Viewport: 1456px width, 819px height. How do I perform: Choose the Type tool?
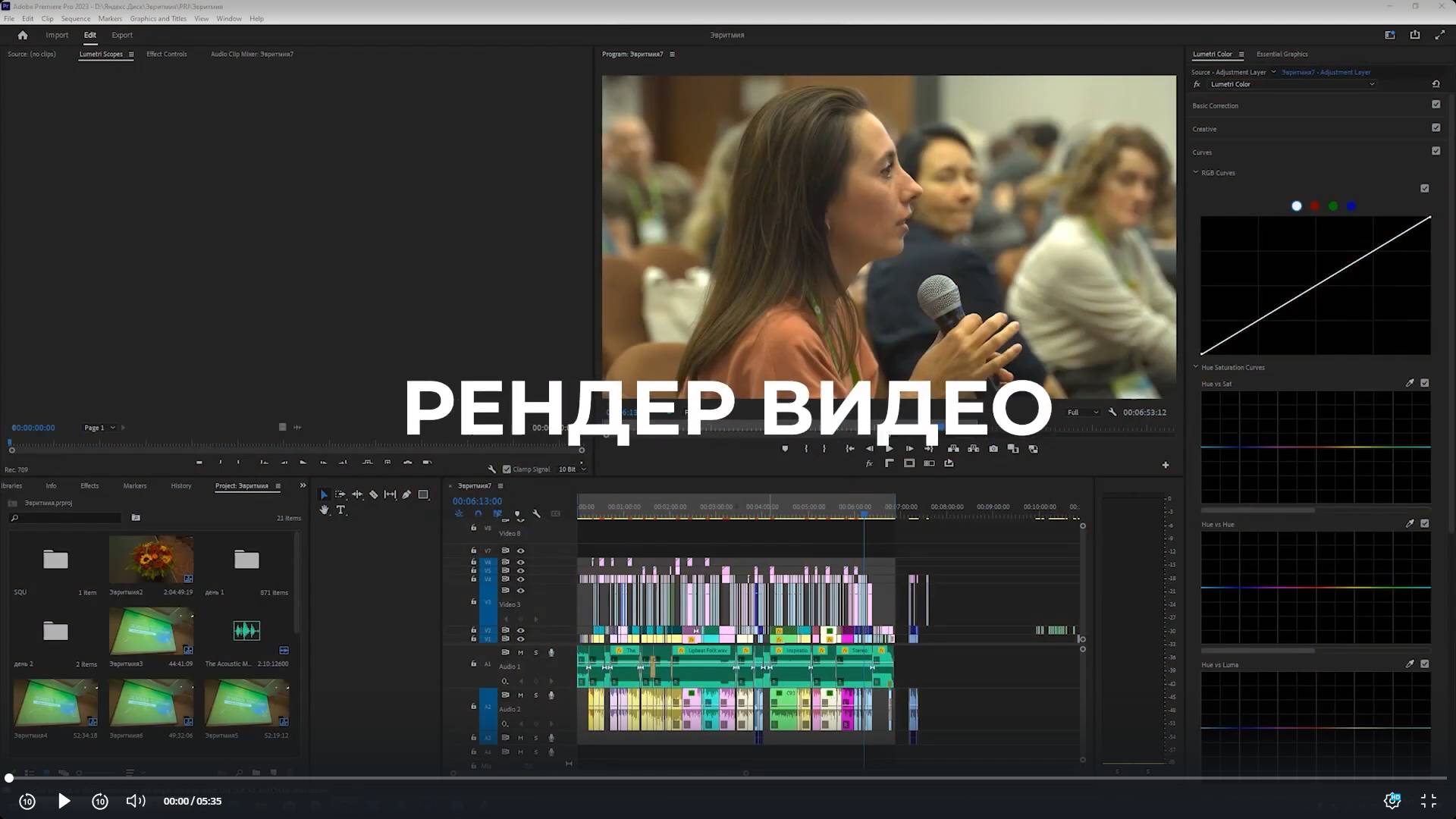(340, 510)
